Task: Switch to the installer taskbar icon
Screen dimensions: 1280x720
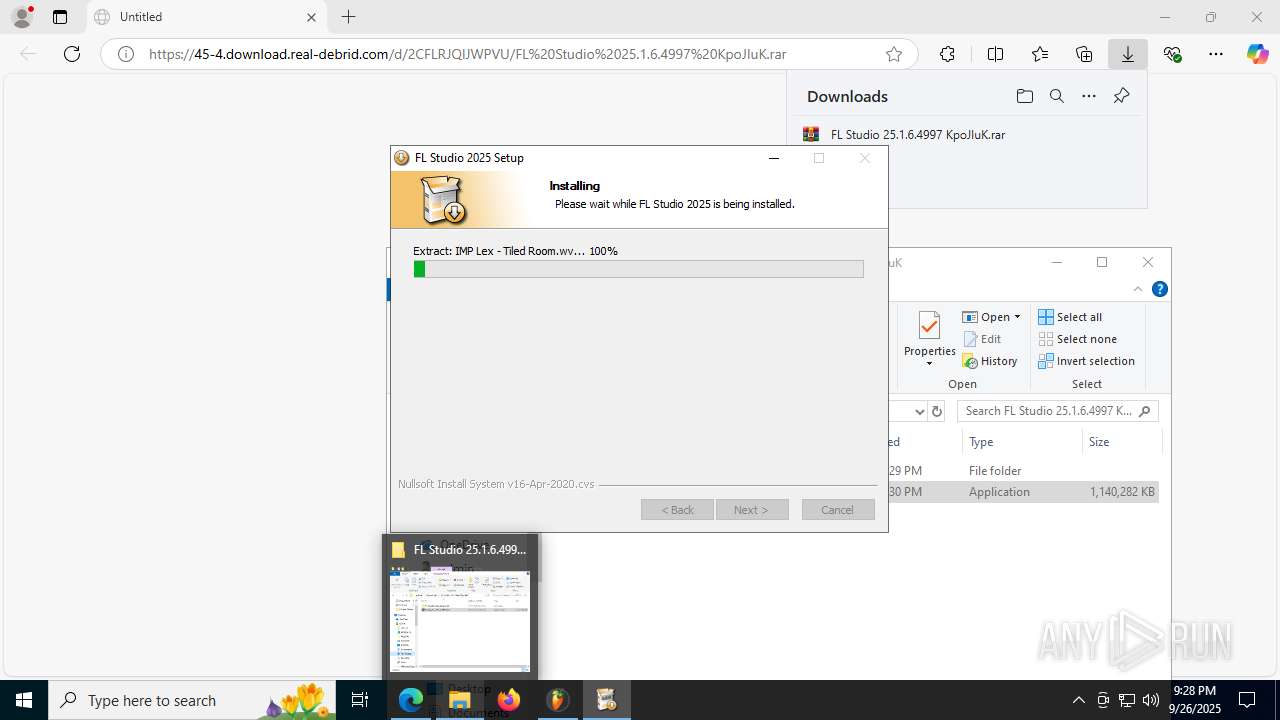Action: [x=606, y=700]
